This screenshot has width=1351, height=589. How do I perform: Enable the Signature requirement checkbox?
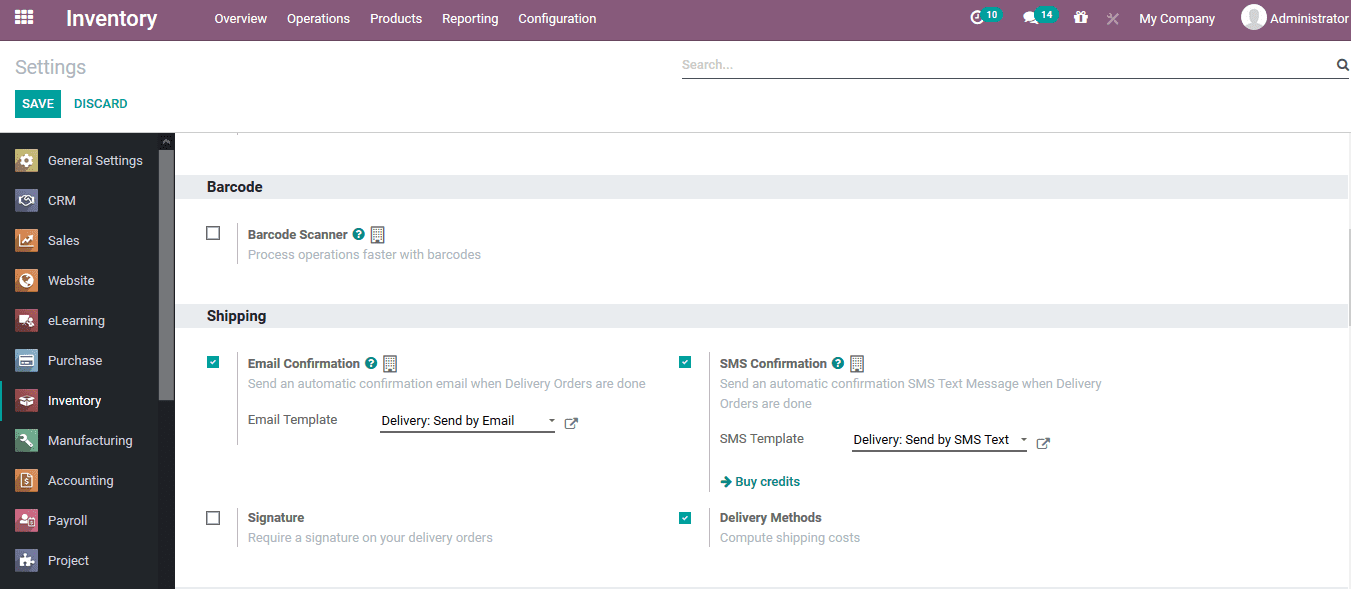pyautogui.click(x=213, y=517)
